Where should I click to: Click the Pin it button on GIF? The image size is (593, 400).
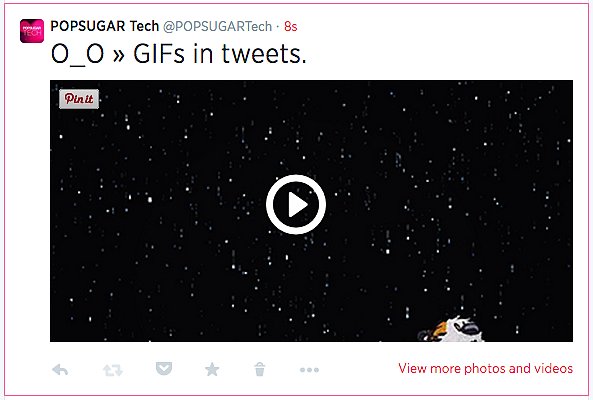click(x=79, y=99)
